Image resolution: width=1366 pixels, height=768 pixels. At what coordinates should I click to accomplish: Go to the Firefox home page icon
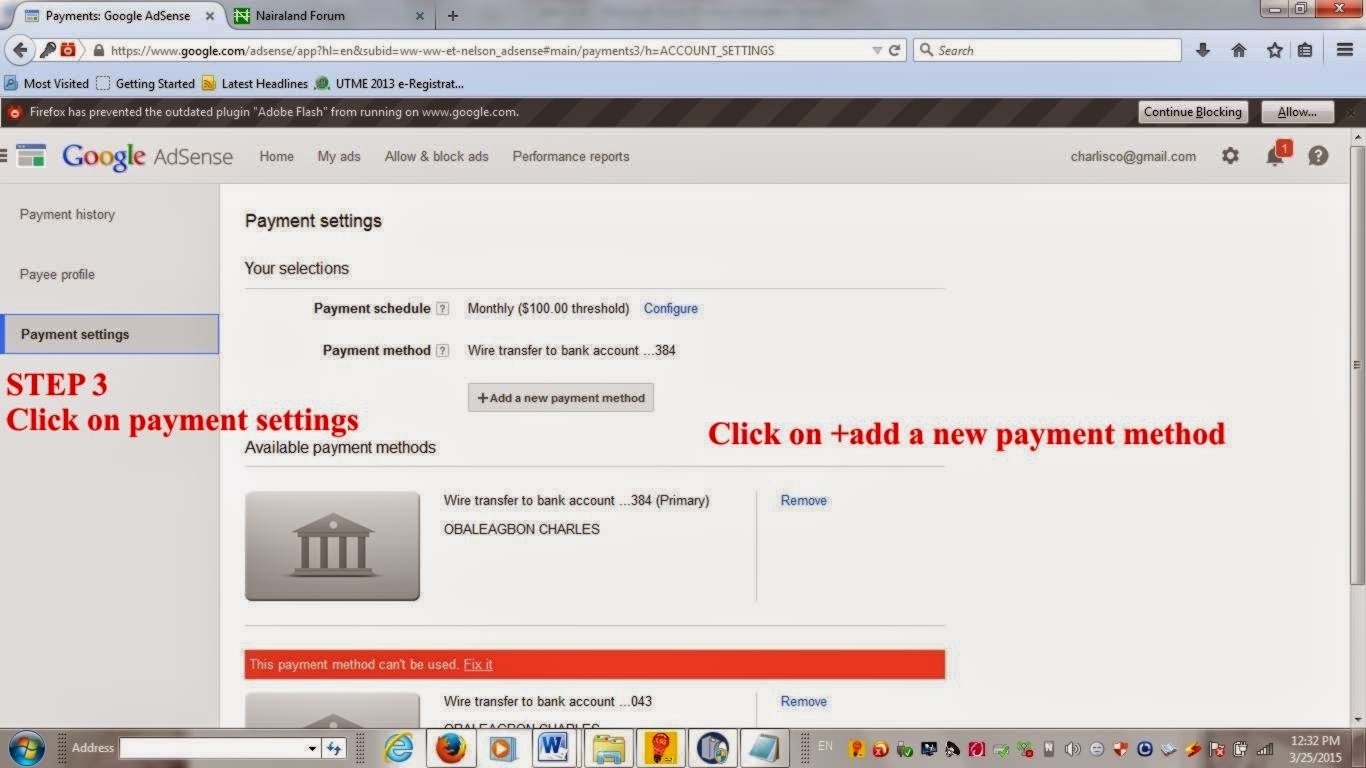click(x=1239, y=50)
